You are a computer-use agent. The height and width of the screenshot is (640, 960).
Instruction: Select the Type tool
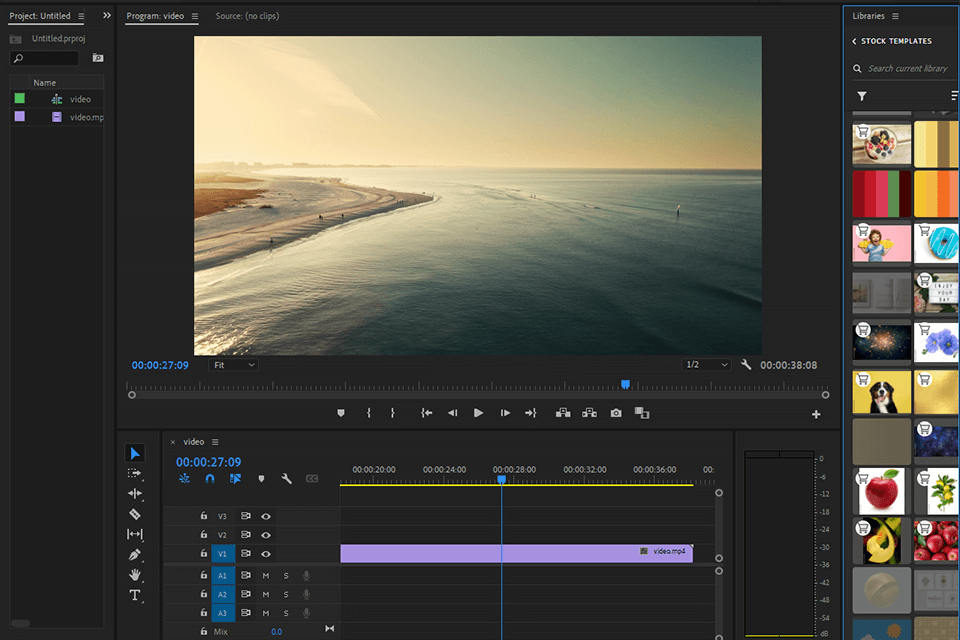click(135, 595)
